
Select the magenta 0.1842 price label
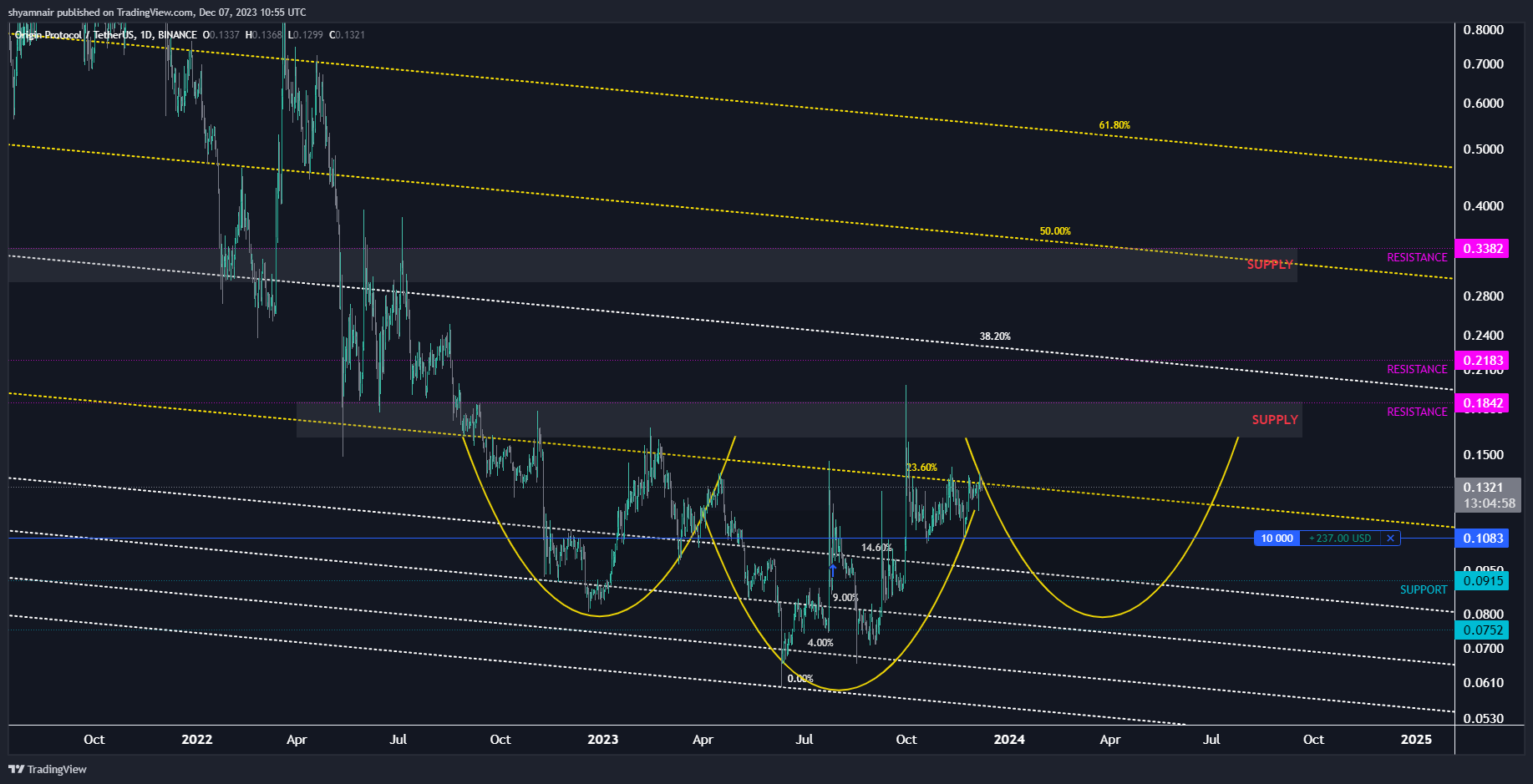point(1482,403)
